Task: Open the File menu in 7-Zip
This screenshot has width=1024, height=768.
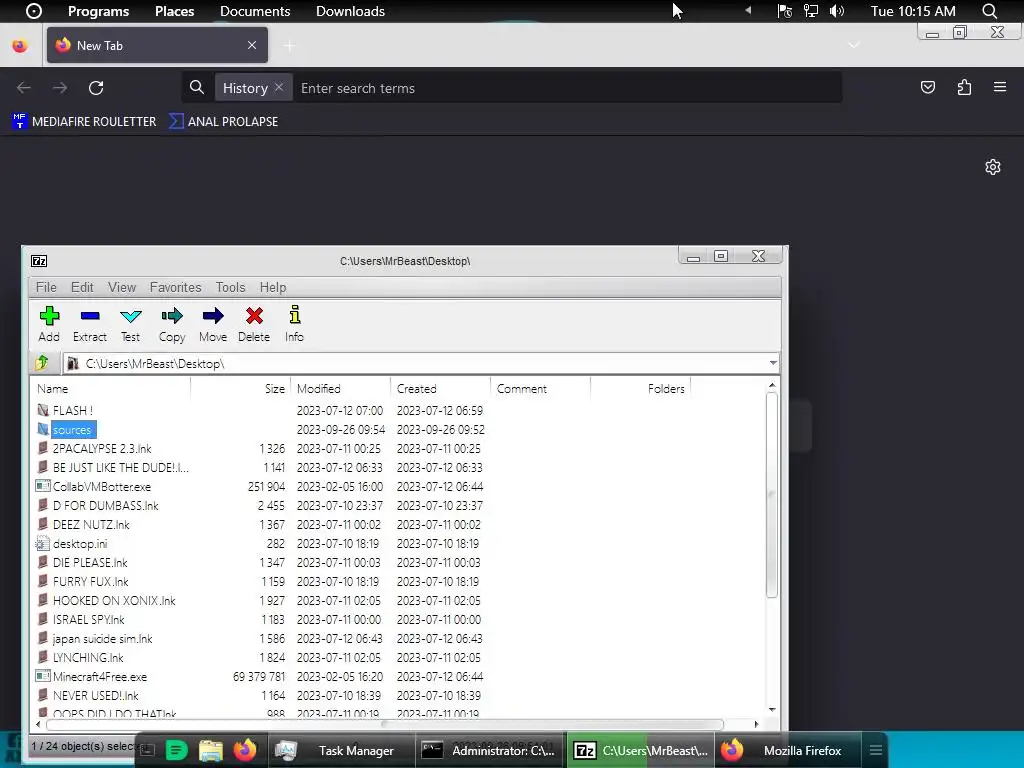Action: pos(46,287)
